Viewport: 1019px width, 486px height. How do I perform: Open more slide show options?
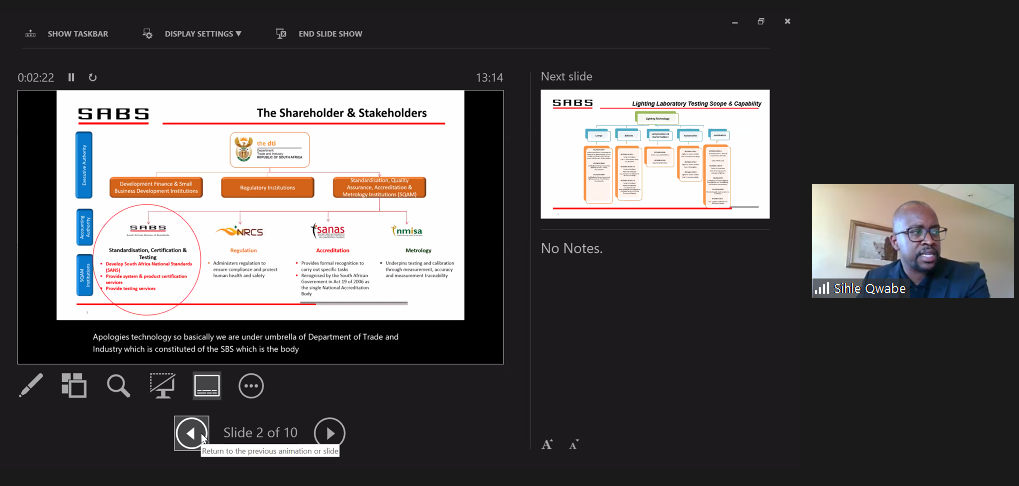(251, 385)
